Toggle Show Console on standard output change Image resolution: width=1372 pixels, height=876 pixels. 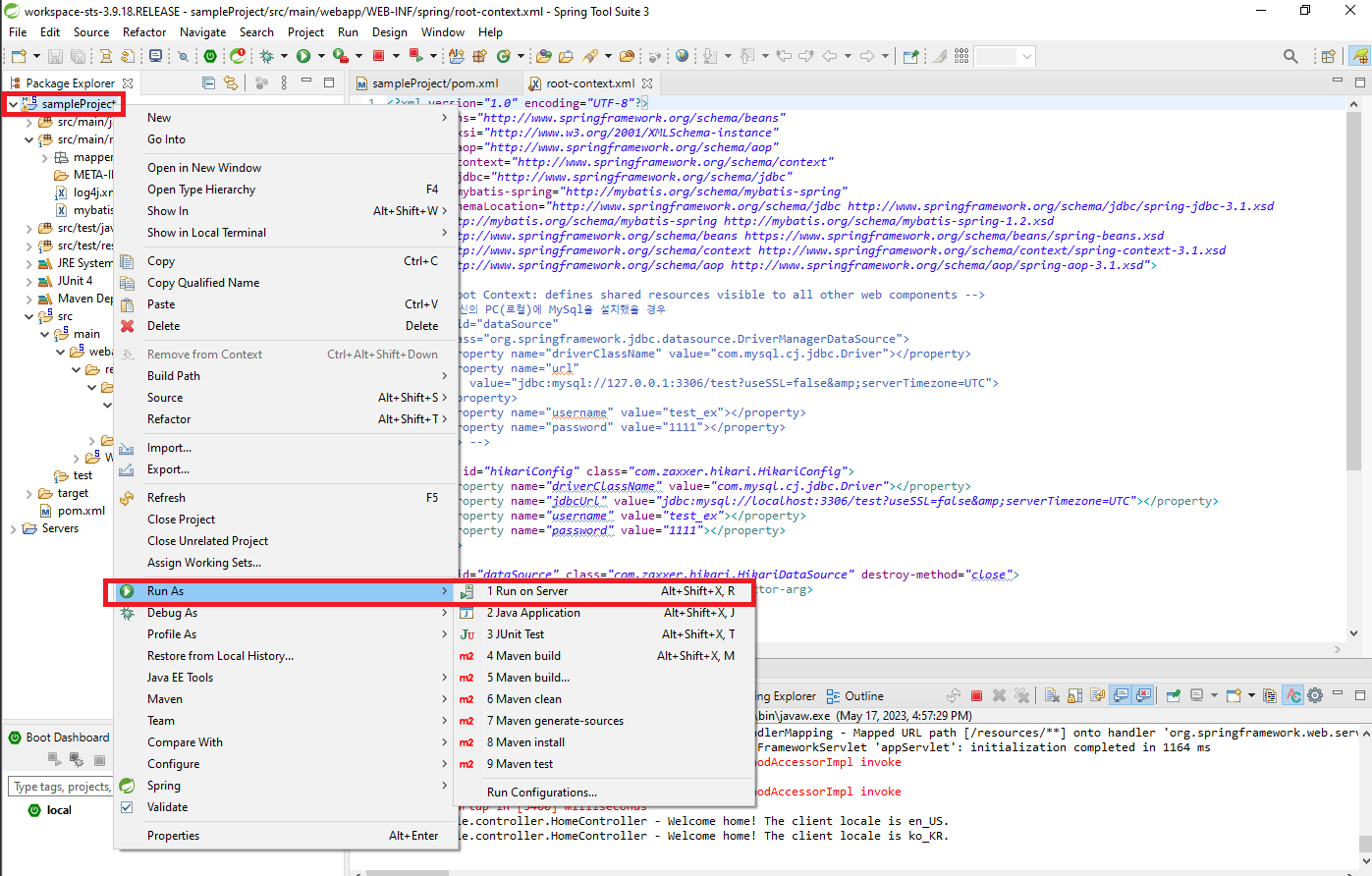(x=1121, y=695)
